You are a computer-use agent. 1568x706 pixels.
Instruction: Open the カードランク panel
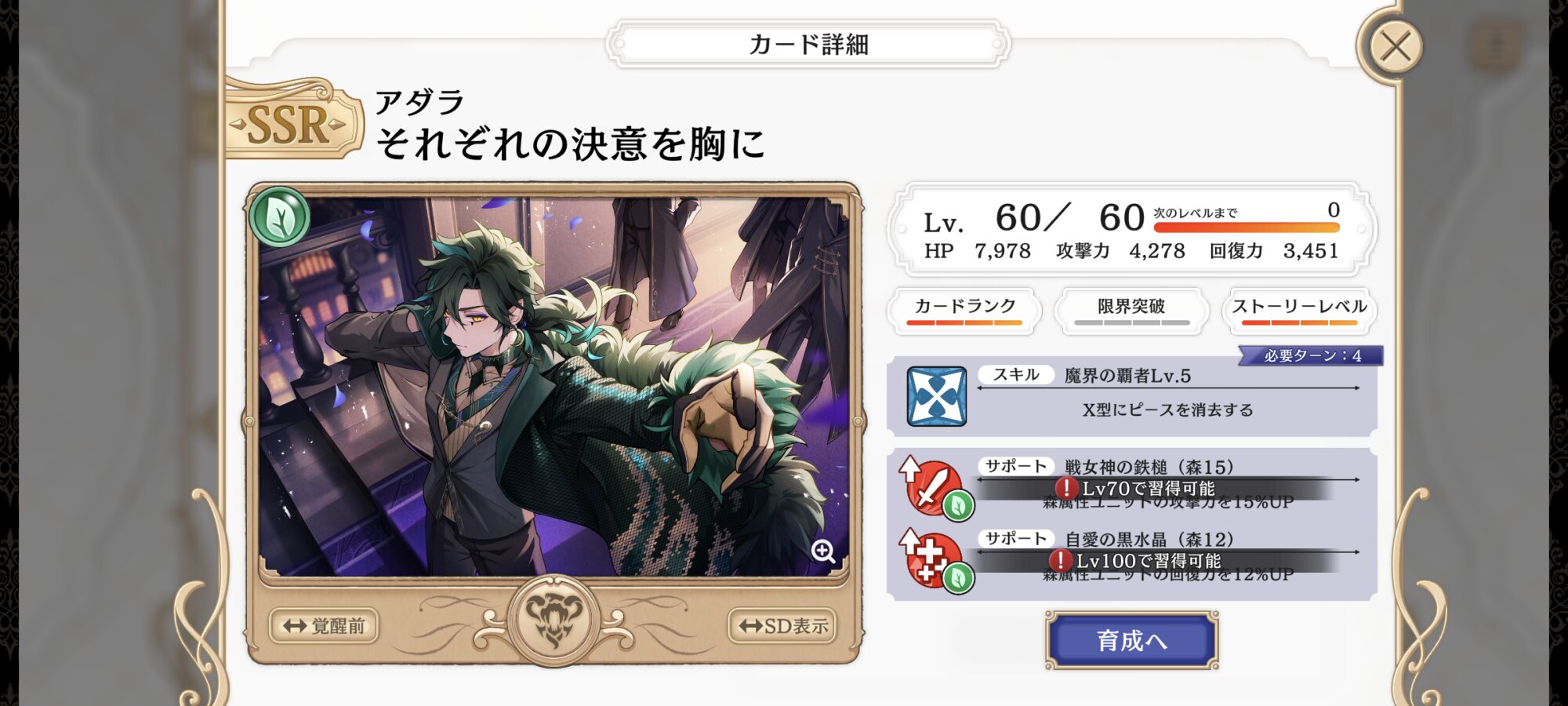pos(964,311)
